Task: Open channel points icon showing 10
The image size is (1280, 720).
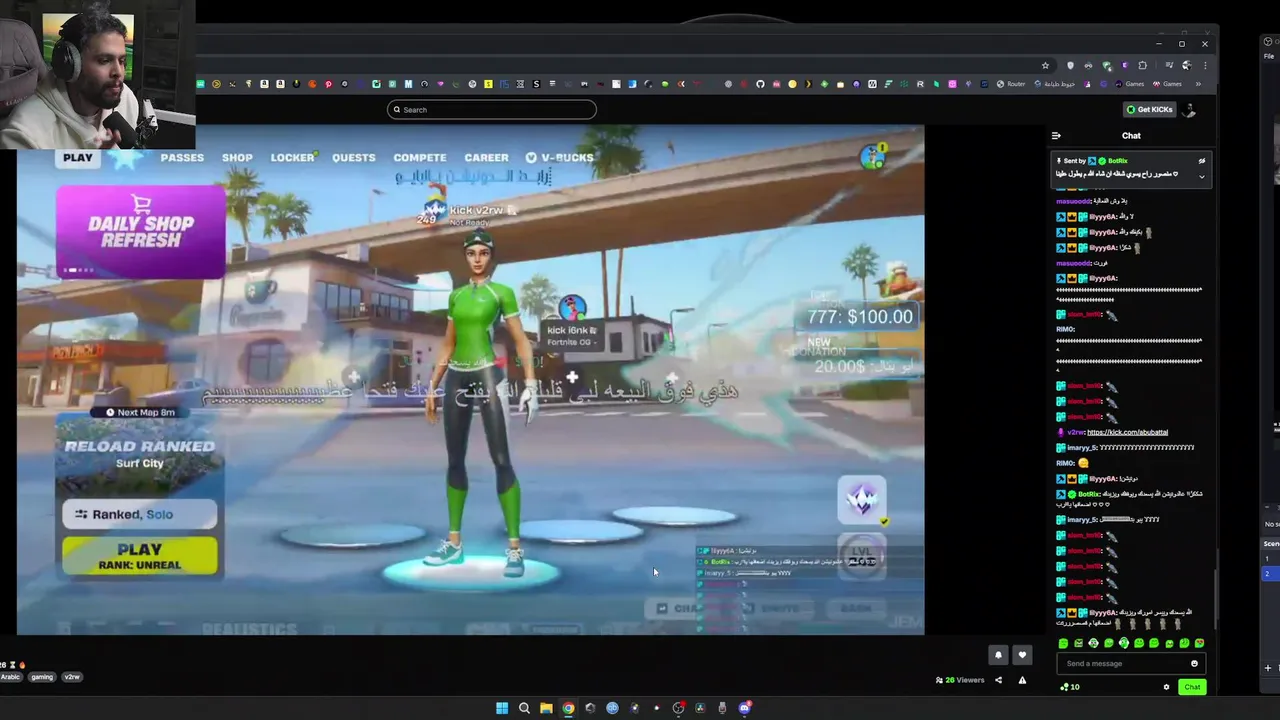Action: [1070, 687]
